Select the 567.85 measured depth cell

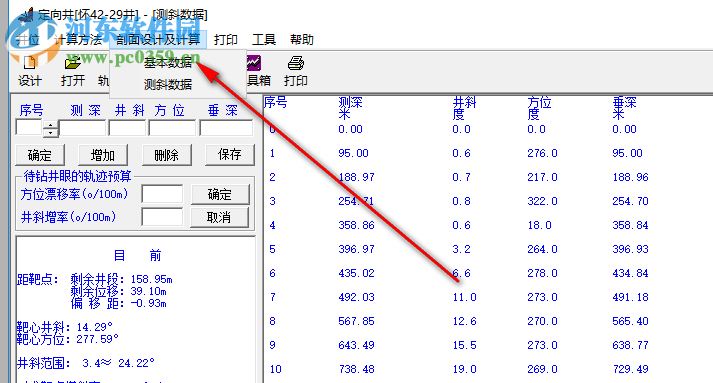point(356,322)
